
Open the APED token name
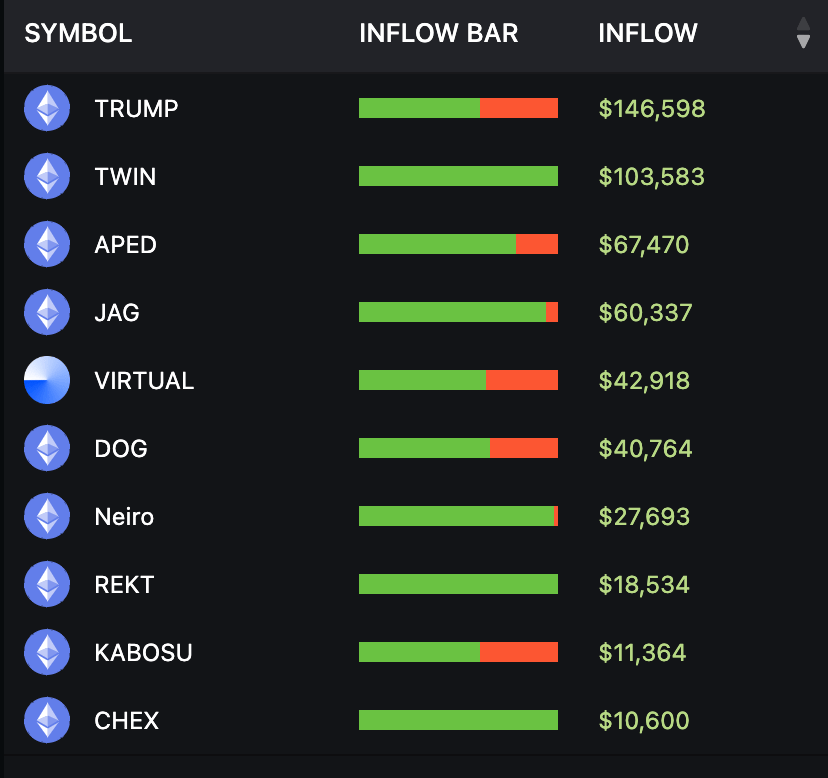pos(126,245)
